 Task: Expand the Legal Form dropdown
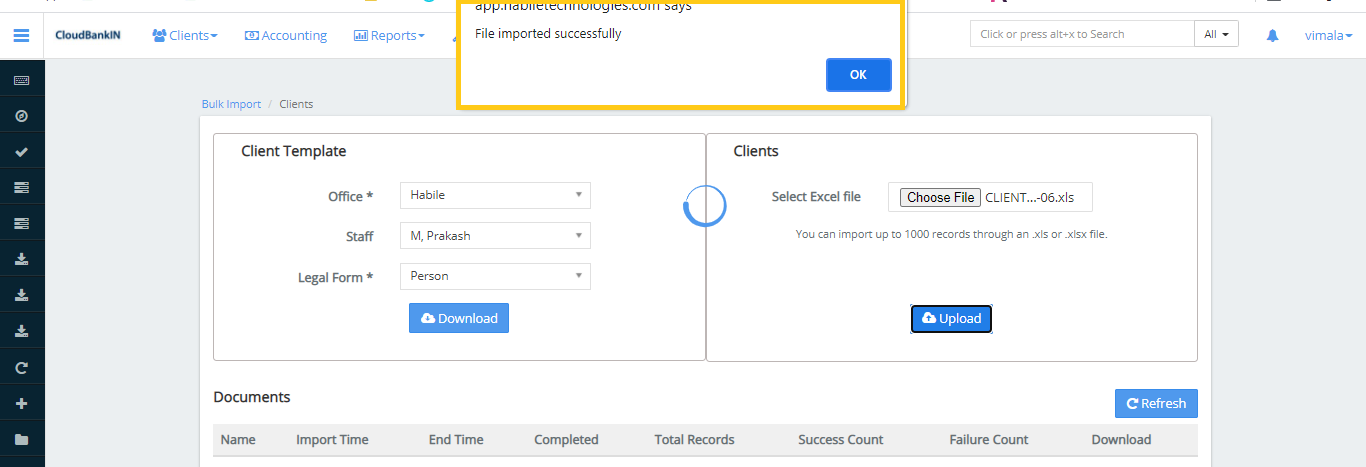[495, 276]
